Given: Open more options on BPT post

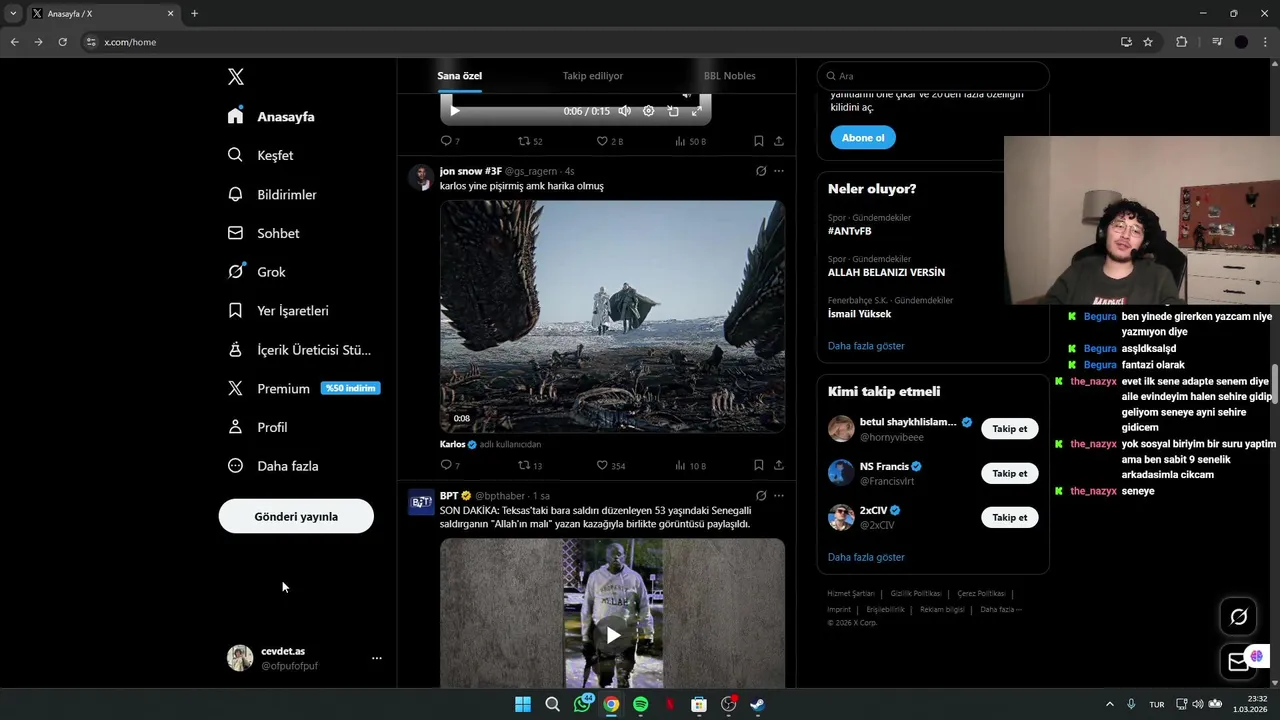Looking at the screenshot, I should (x=779, y=495).
